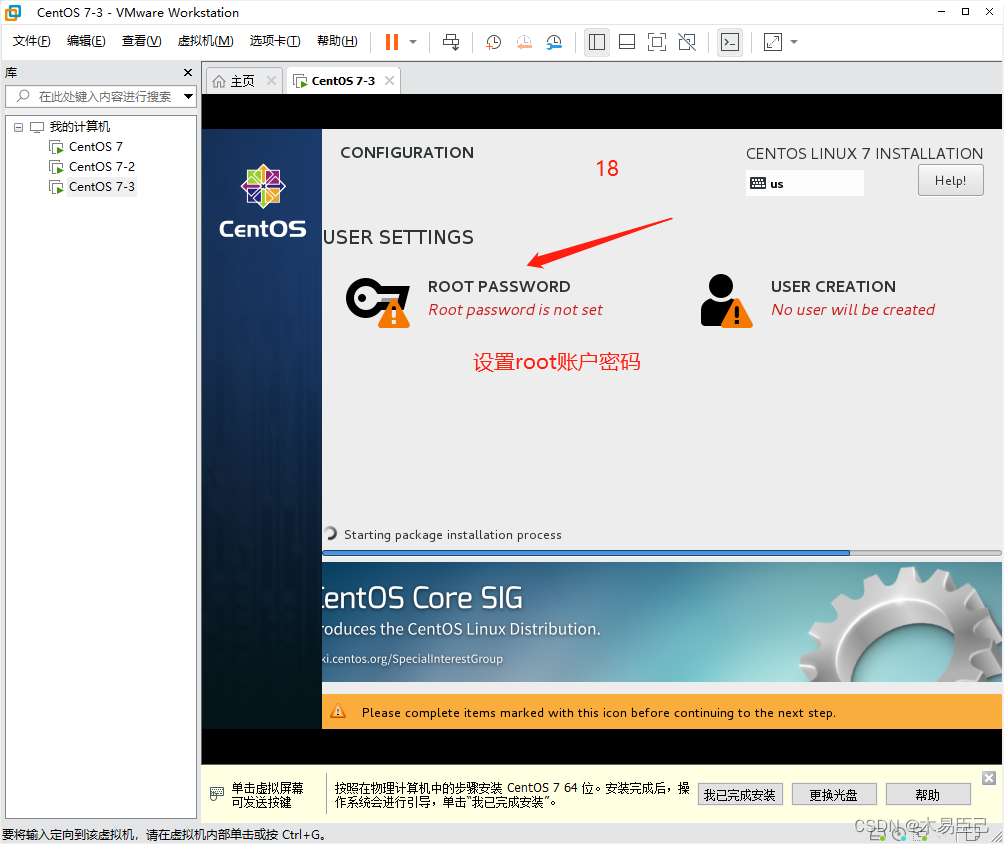Click the Help! button in the installer
The height and width of the screenshot is (844, 1004).
[949, 180]
